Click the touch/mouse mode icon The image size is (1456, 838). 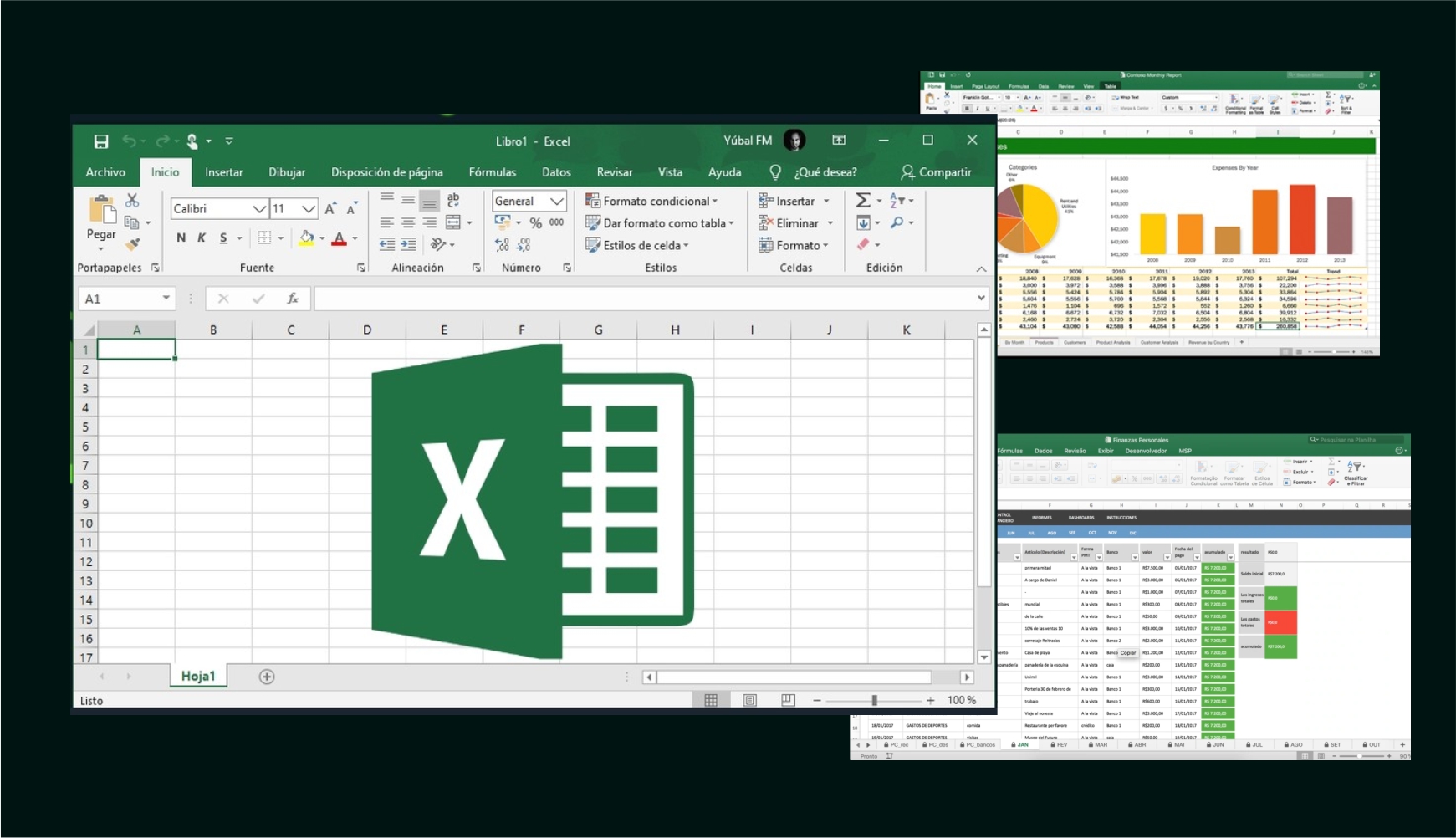pos(192,141)
